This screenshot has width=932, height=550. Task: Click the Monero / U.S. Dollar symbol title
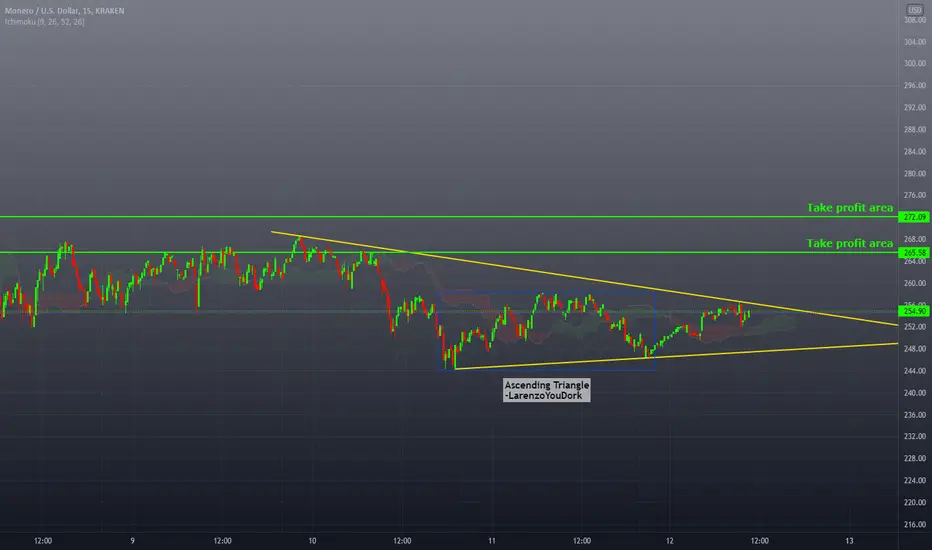click(64, 11)
